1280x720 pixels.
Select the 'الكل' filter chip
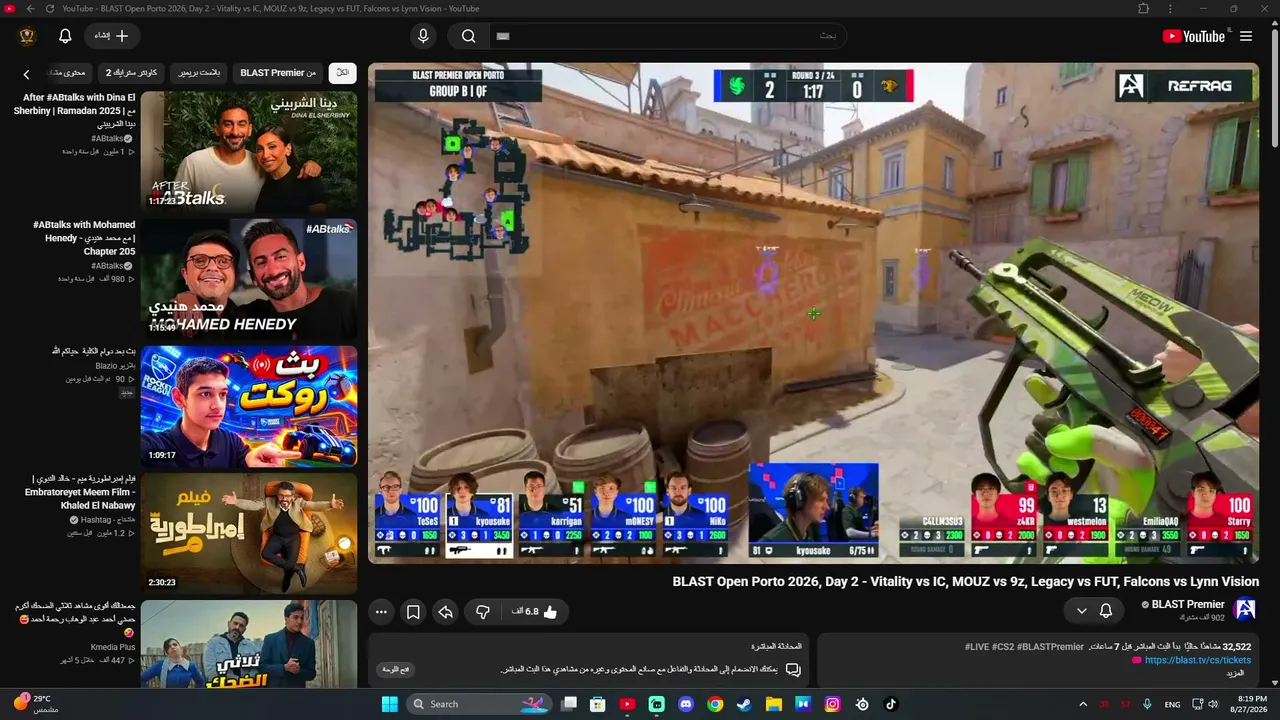point(343,73)
